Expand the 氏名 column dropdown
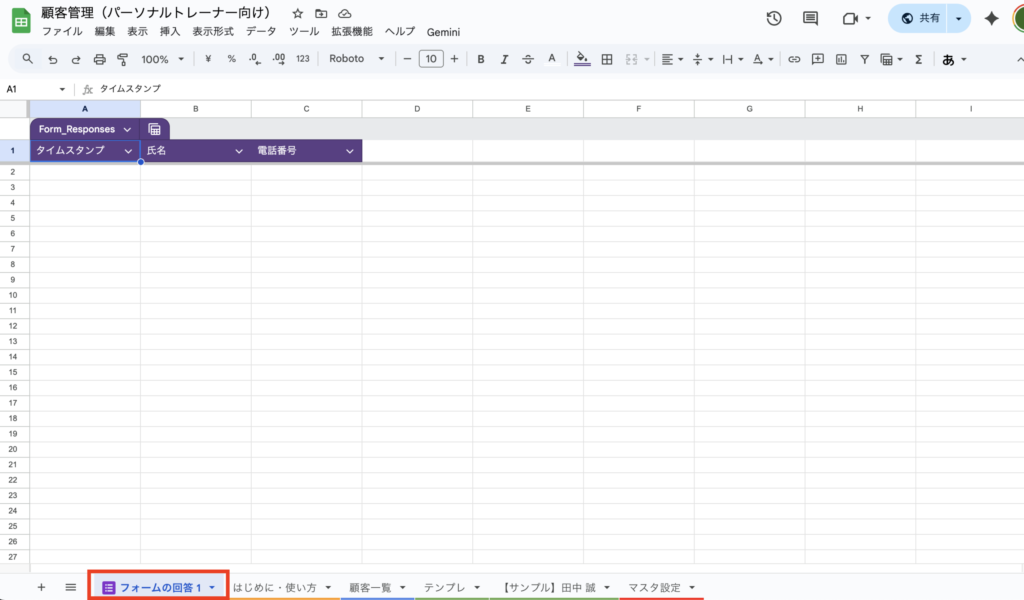The image size is (1024, 600). [x=239, y=151]
